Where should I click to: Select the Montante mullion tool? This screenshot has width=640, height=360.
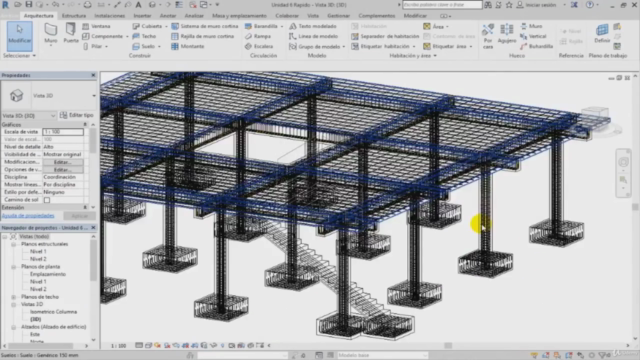(x=188, y=47)
